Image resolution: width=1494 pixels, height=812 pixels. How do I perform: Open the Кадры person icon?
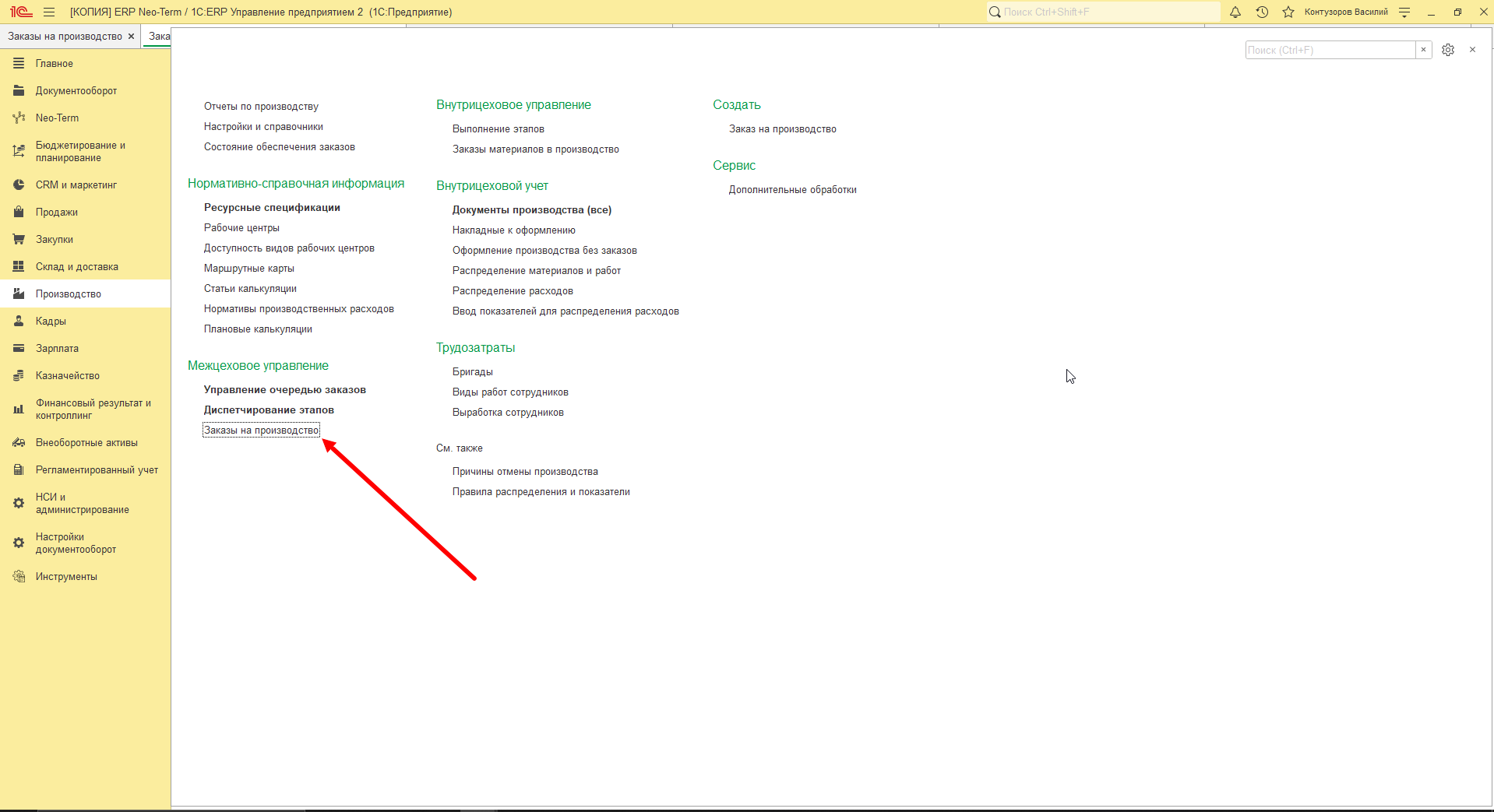(x=19, y=322)
